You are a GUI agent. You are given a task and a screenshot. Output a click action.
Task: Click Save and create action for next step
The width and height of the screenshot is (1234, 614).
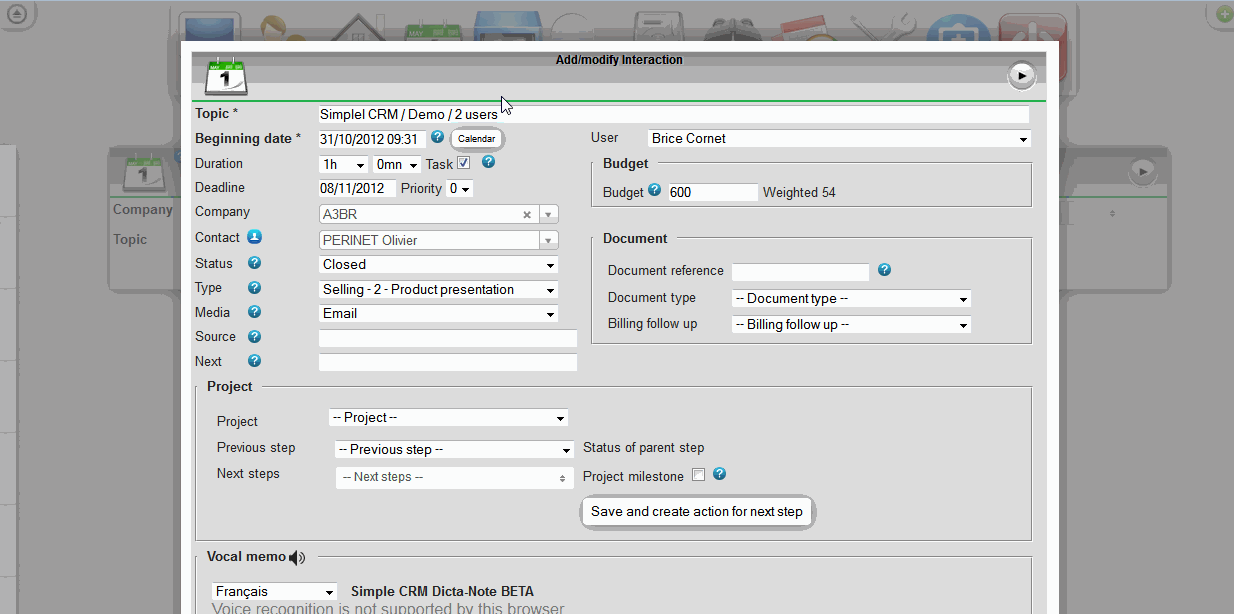click(x=697, y=512)
